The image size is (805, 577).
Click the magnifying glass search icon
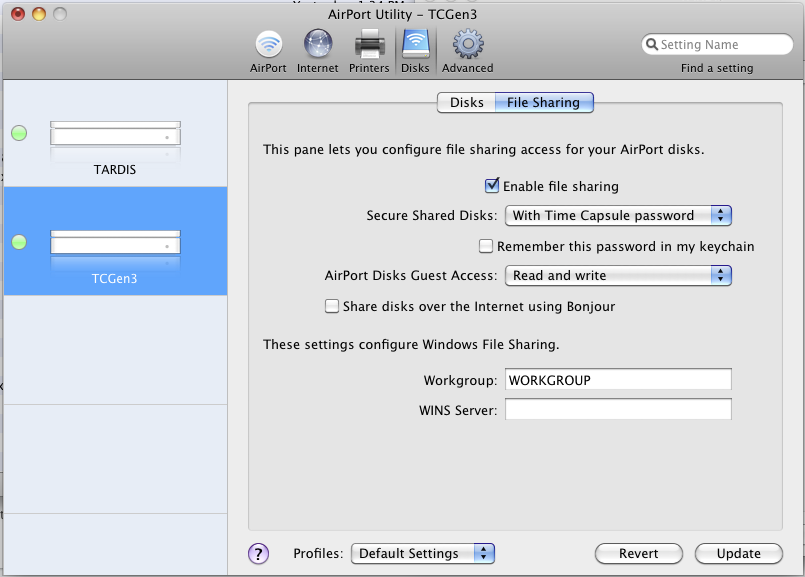coord(652,44)
